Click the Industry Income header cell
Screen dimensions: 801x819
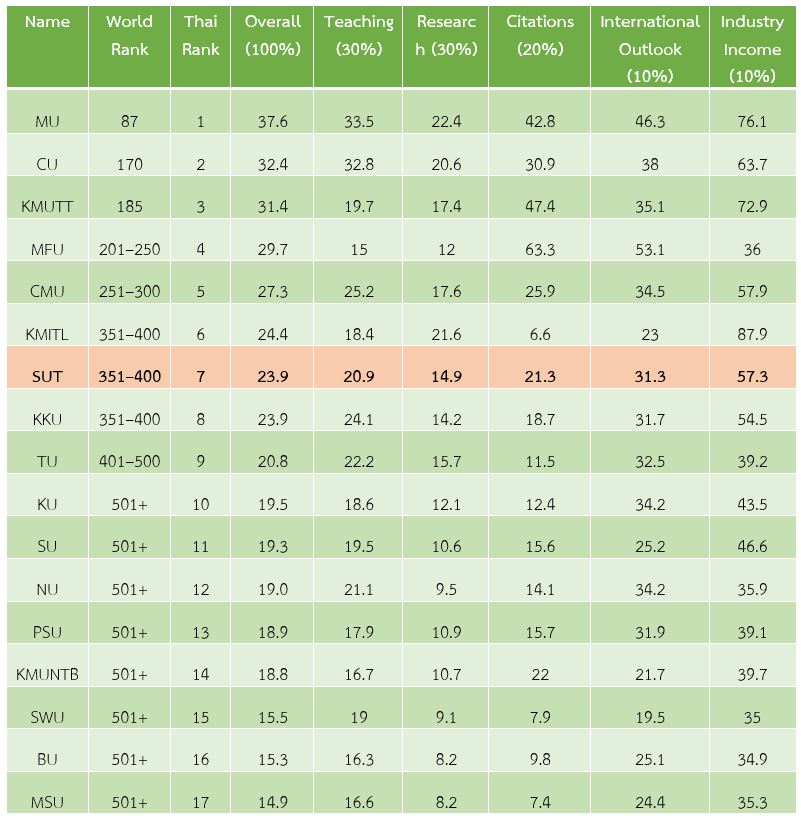[752, 46]
